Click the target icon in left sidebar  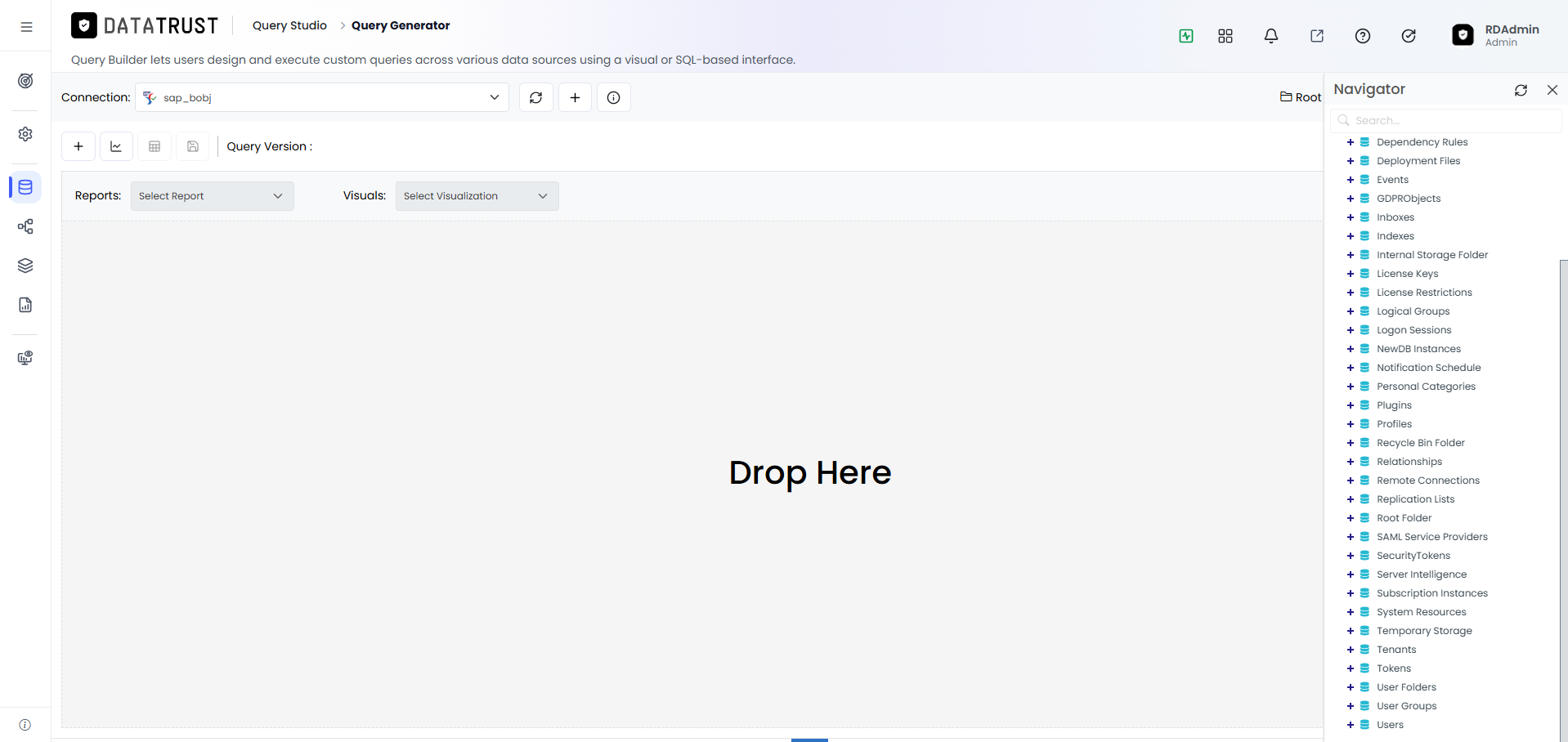pyautogui.click(x=25, y=81)
